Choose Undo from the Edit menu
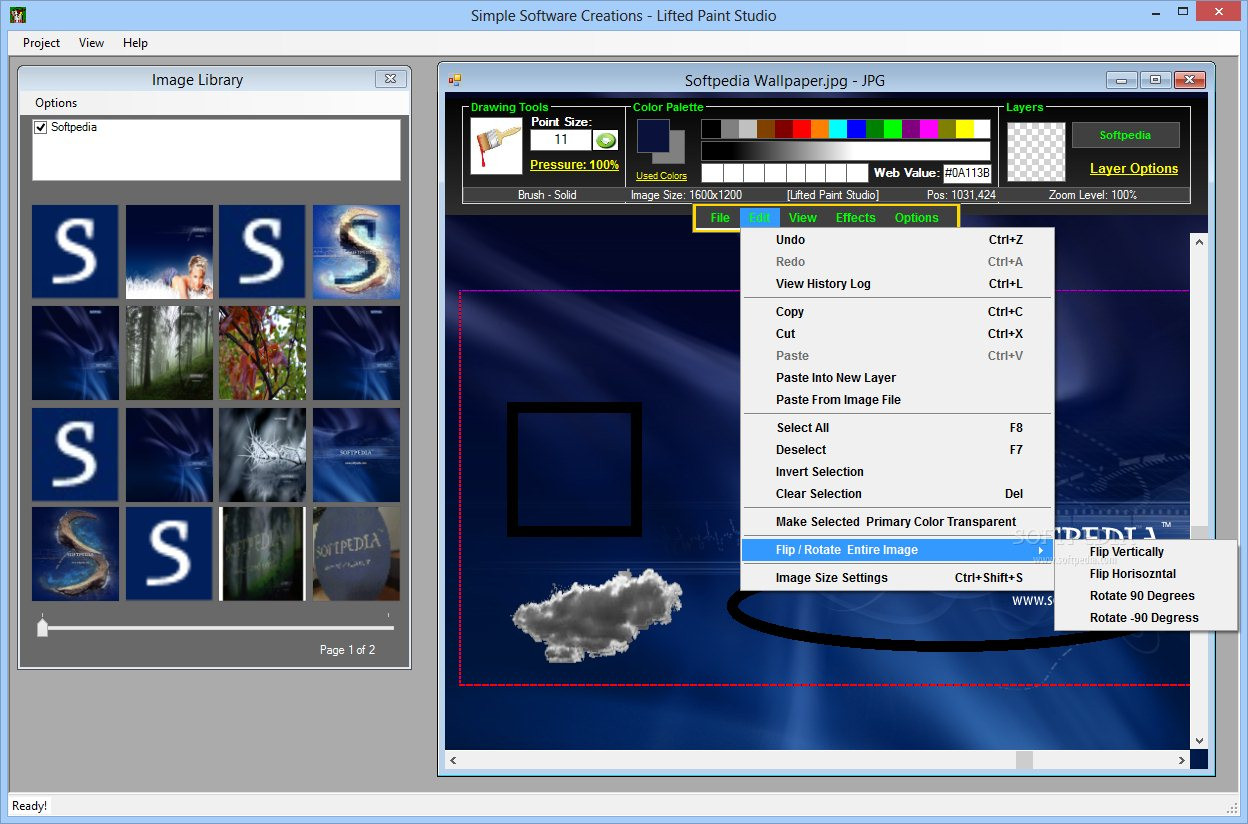1248x824 pixels. 898,240
